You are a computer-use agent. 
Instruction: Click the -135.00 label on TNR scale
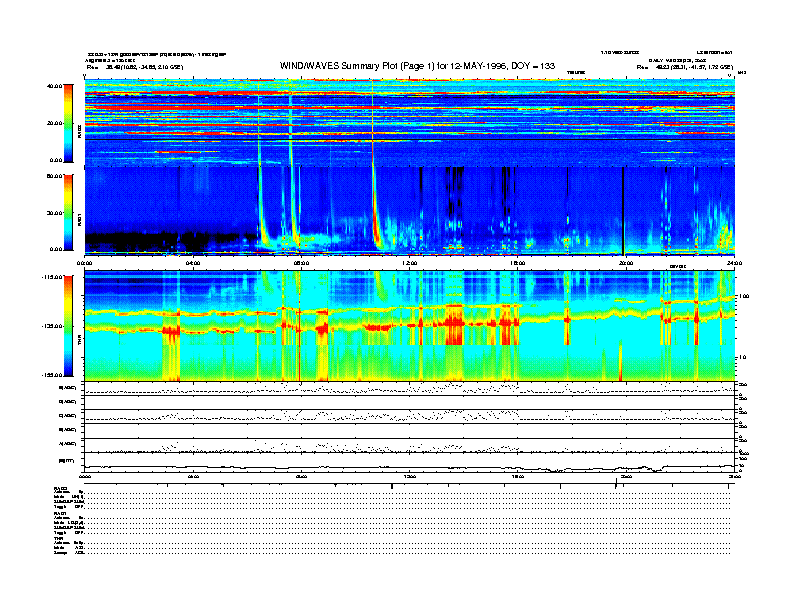click(52, 326)
